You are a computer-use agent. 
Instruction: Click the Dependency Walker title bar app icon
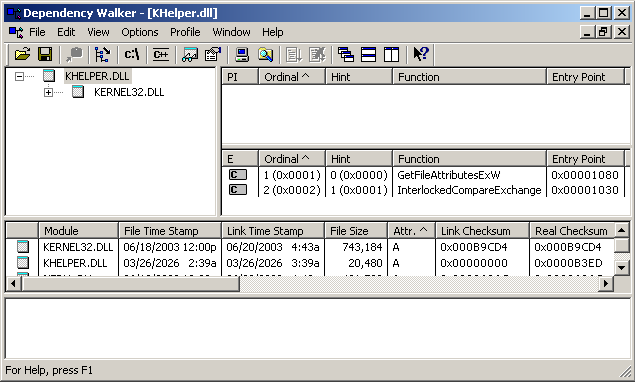(x=14, y=13)
